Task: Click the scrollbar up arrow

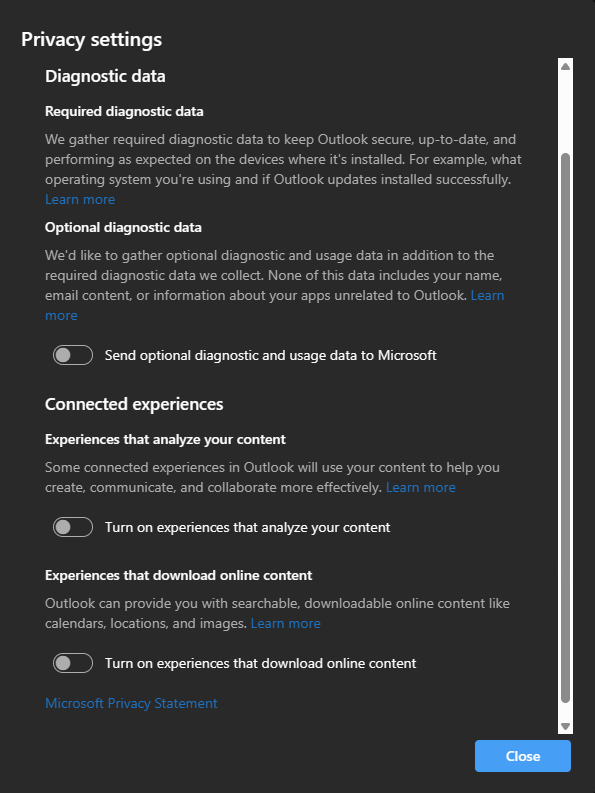Action: pyautogui.click(x=566, y=66)
